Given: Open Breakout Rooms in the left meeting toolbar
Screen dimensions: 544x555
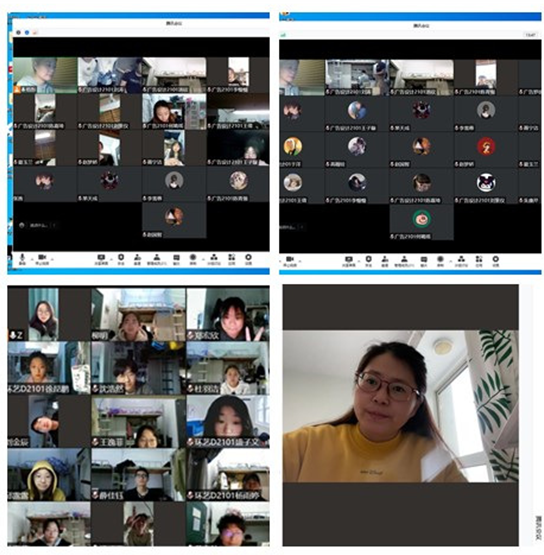Looking at the screenshot, I should pyautogui.click(x=214, y=259).
